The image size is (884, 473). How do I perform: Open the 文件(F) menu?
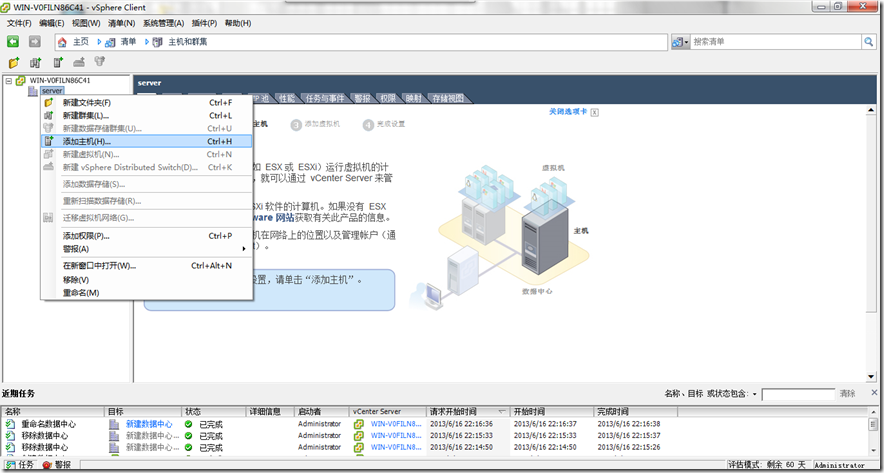tap(19, 23)
